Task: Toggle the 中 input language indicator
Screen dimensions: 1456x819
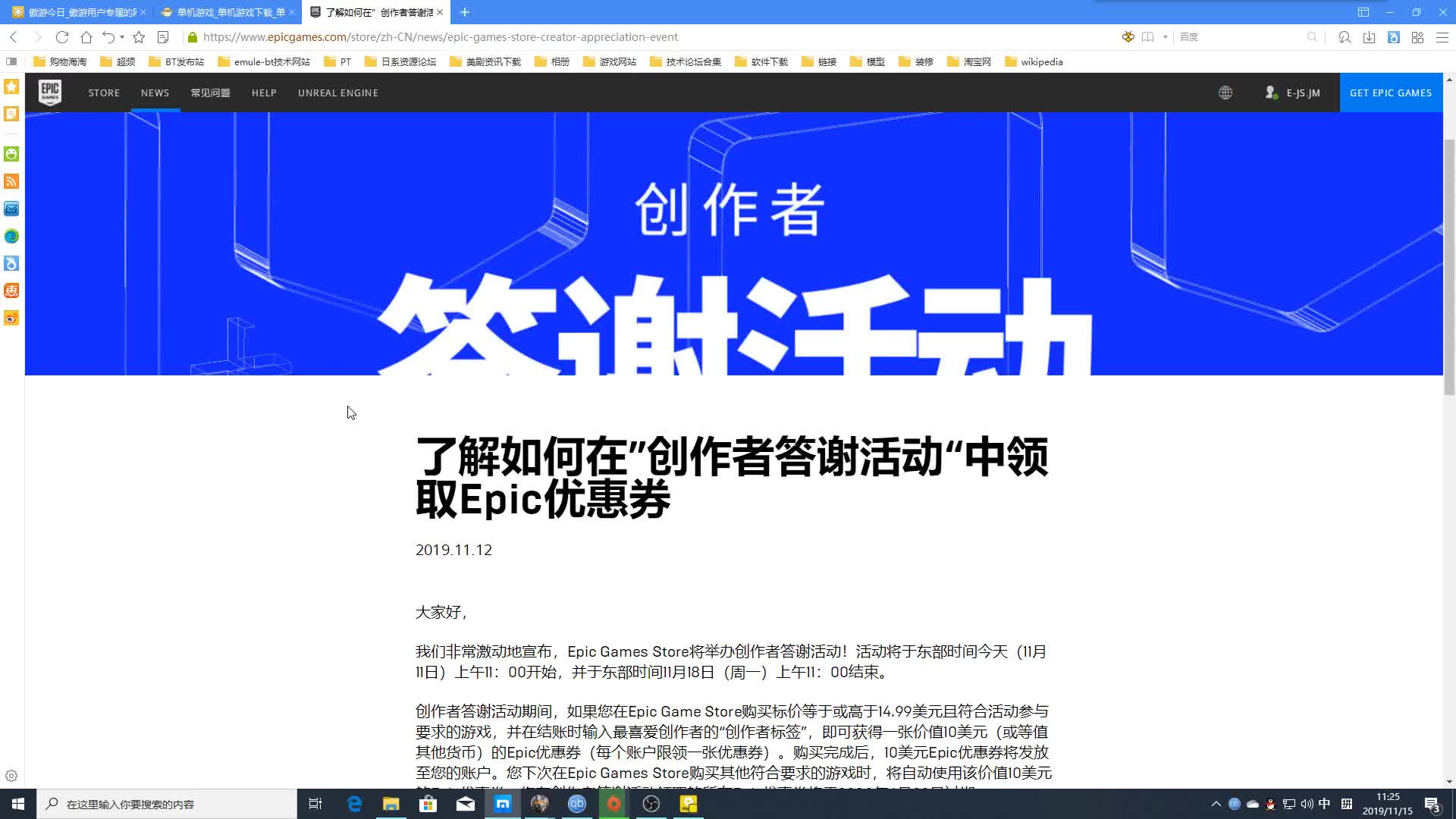Action: coord(1325,804)
